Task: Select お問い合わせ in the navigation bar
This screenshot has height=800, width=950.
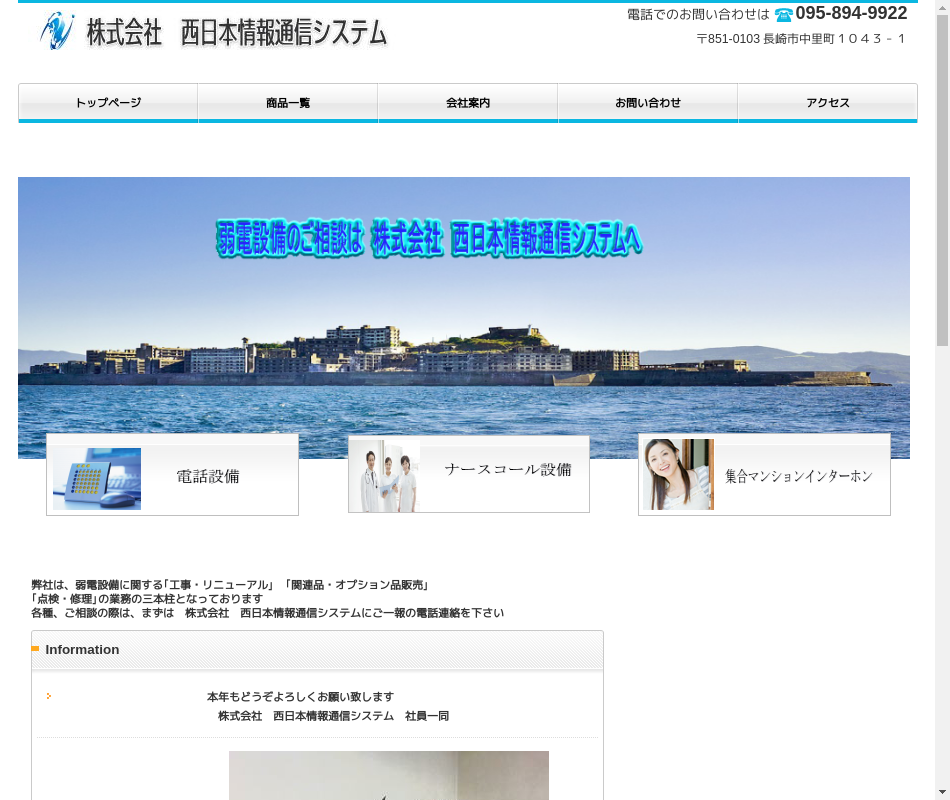Action: (648, 103)
